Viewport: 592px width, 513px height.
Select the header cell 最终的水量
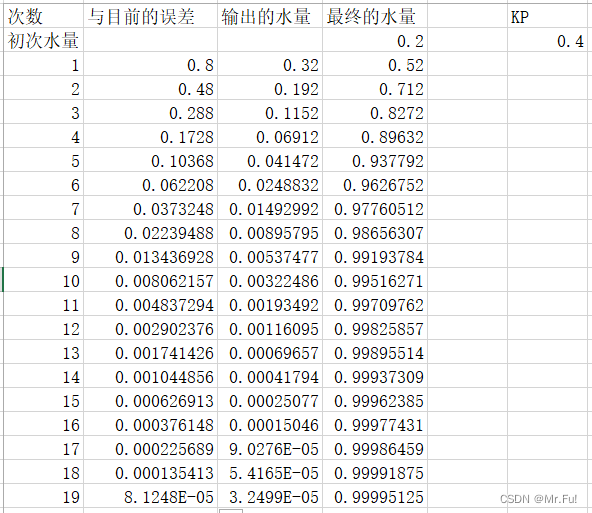(375, 16)
